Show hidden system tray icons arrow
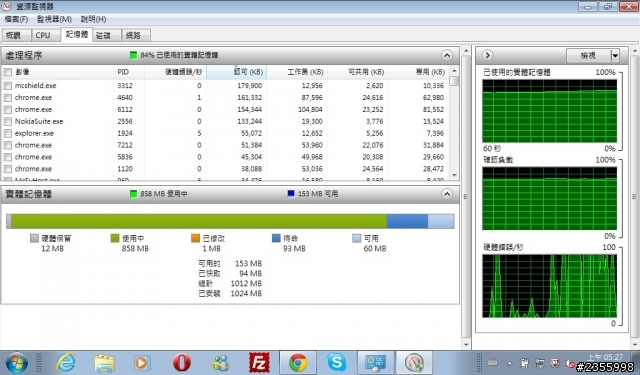 (509, 363)
